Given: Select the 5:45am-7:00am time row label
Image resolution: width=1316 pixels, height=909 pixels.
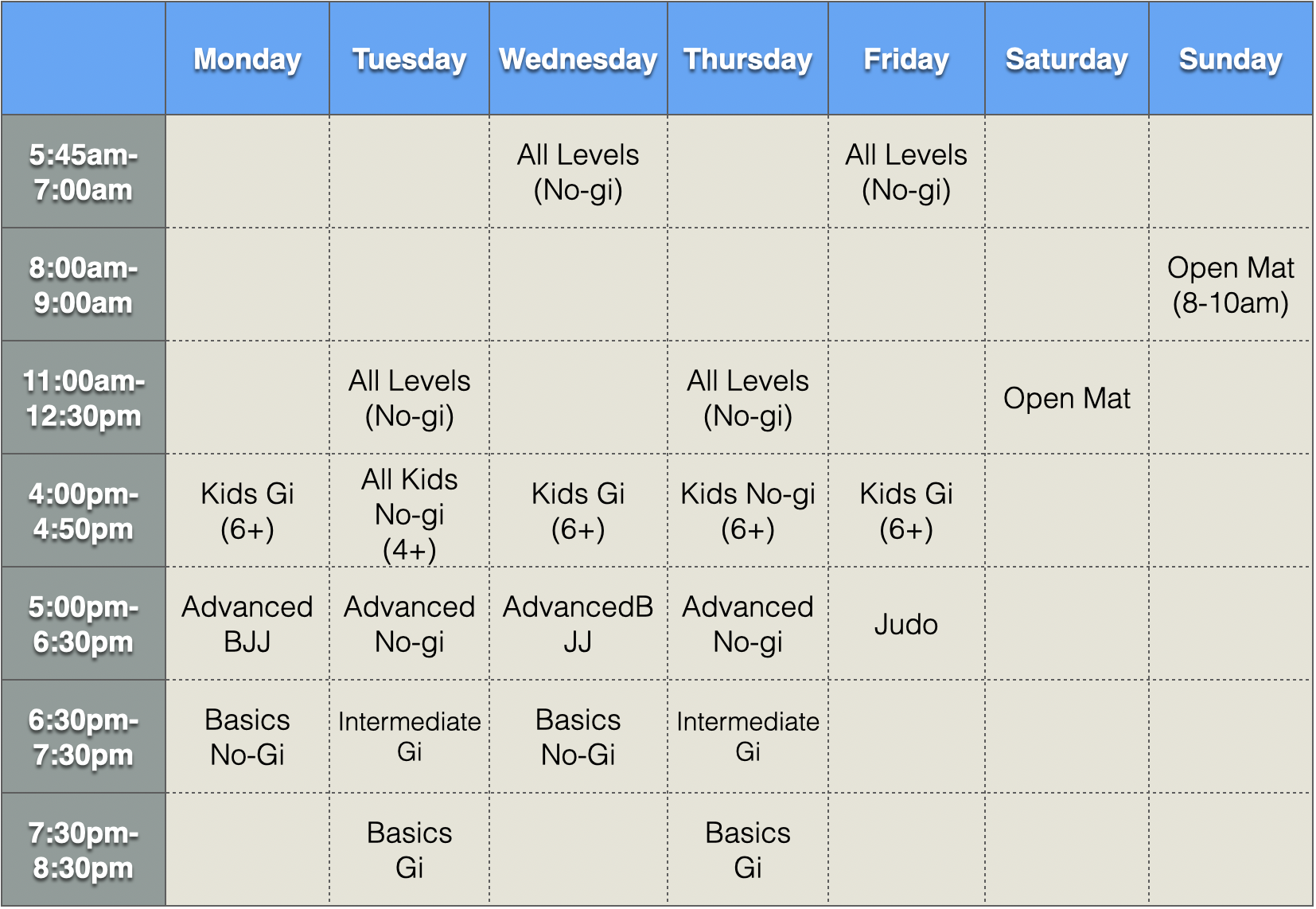Looking at the screenshot, I should pyautogui.click(x=84, y=172).
